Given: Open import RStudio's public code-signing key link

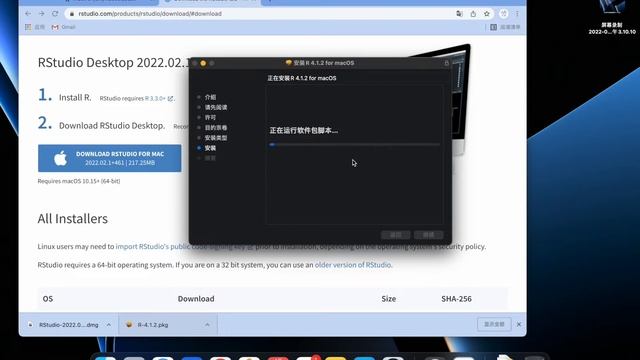Looking at the screenshot, I should [x=184, y=247].
